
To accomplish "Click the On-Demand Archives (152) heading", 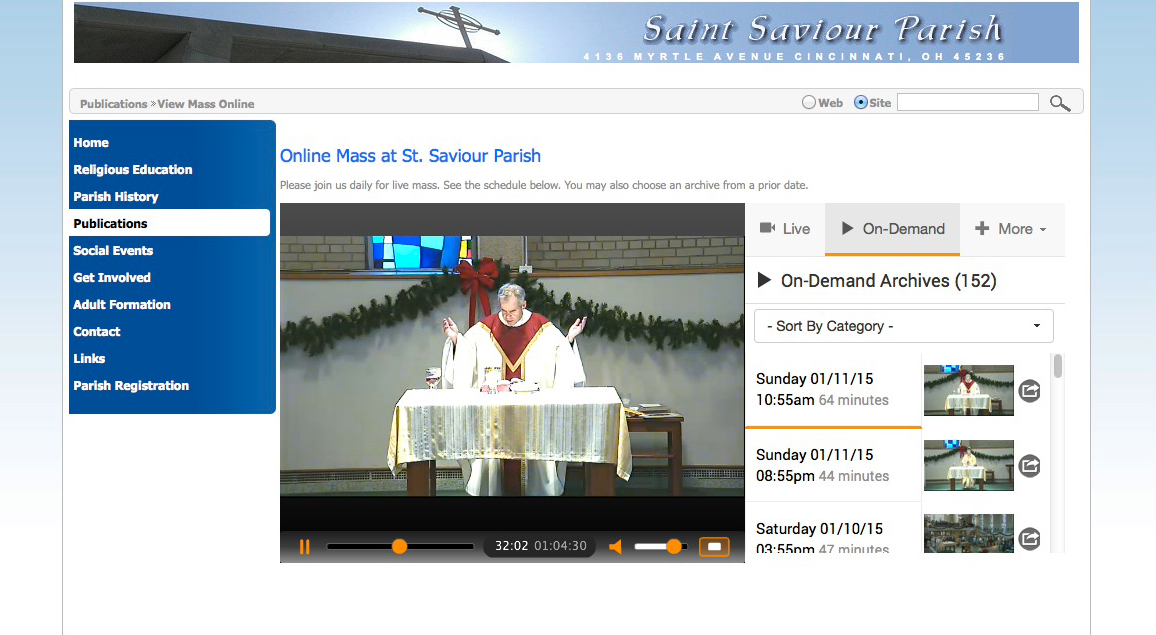I will tap(888, 281).
